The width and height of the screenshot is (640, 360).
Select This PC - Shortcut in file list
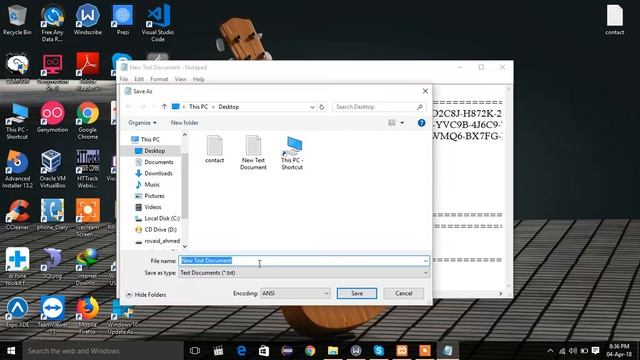click(x=292, y=153)
